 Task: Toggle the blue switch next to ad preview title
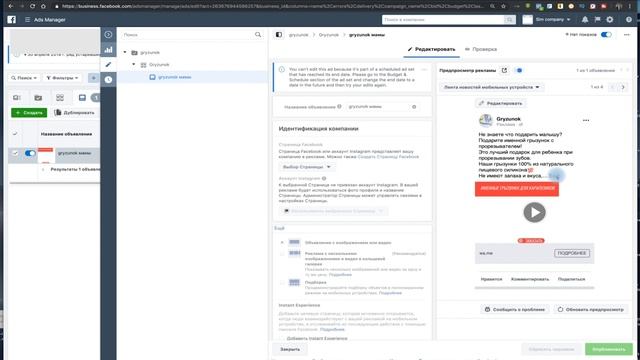(x=519, y=70)
